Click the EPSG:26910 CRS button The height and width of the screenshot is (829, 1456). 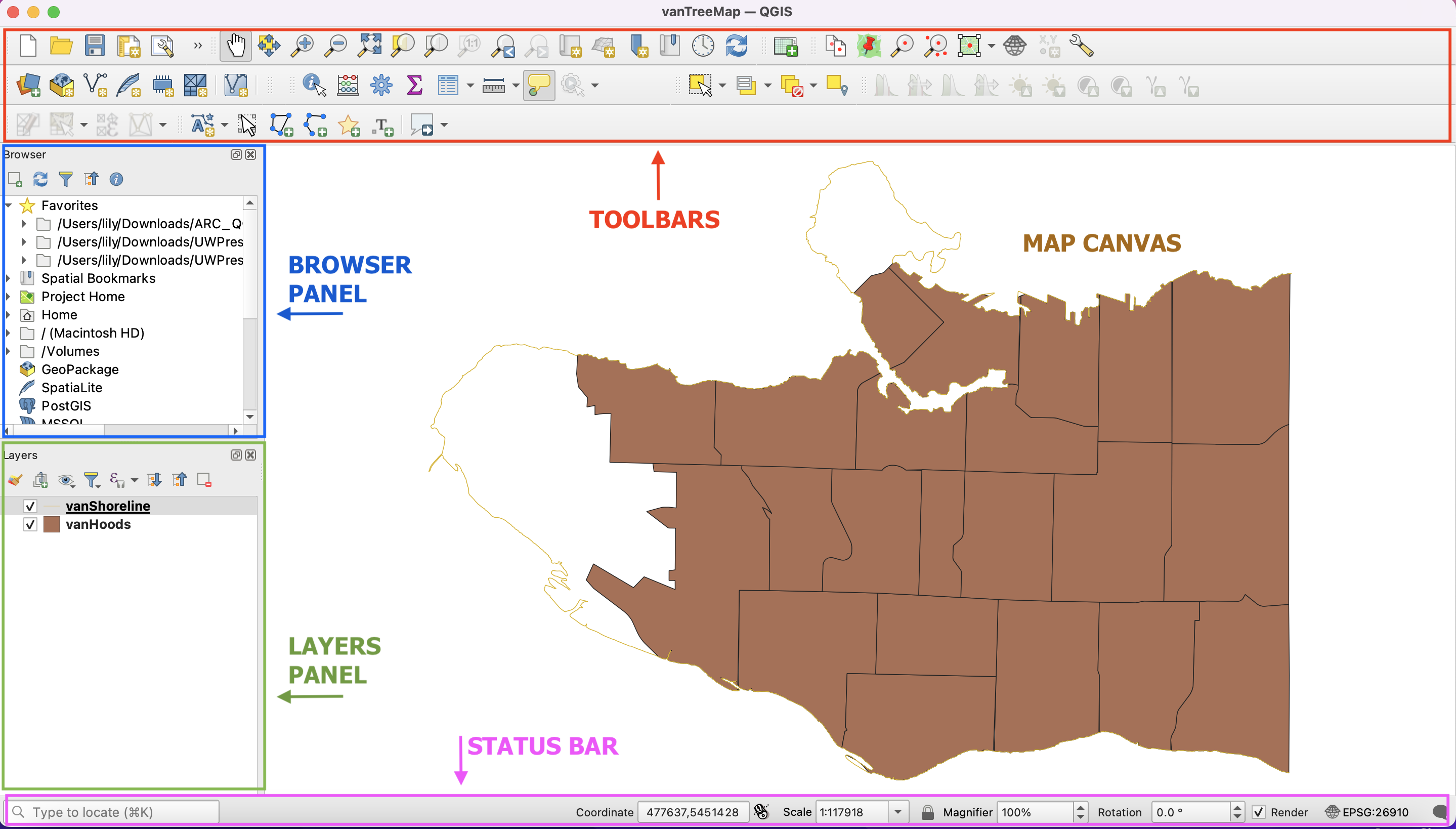pos(1367,812)
